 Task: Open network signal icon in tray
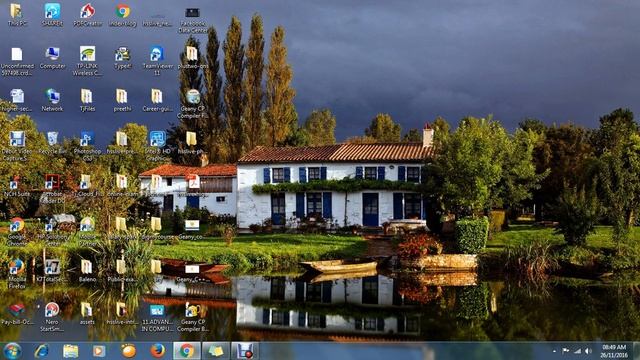click(577, 351)
